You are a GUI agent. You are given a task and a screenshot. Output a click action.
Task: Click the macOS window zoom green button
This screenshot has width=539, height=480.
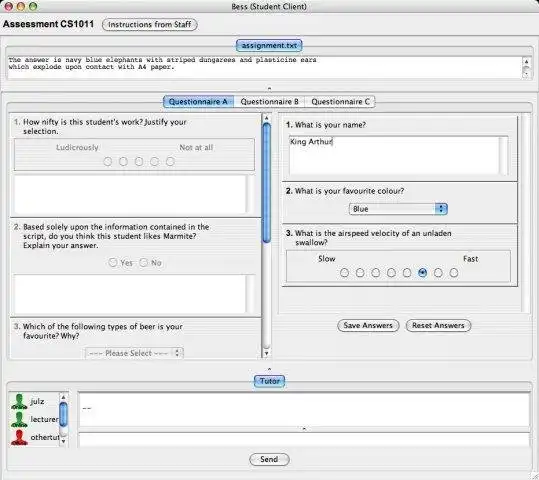[33, 6]
